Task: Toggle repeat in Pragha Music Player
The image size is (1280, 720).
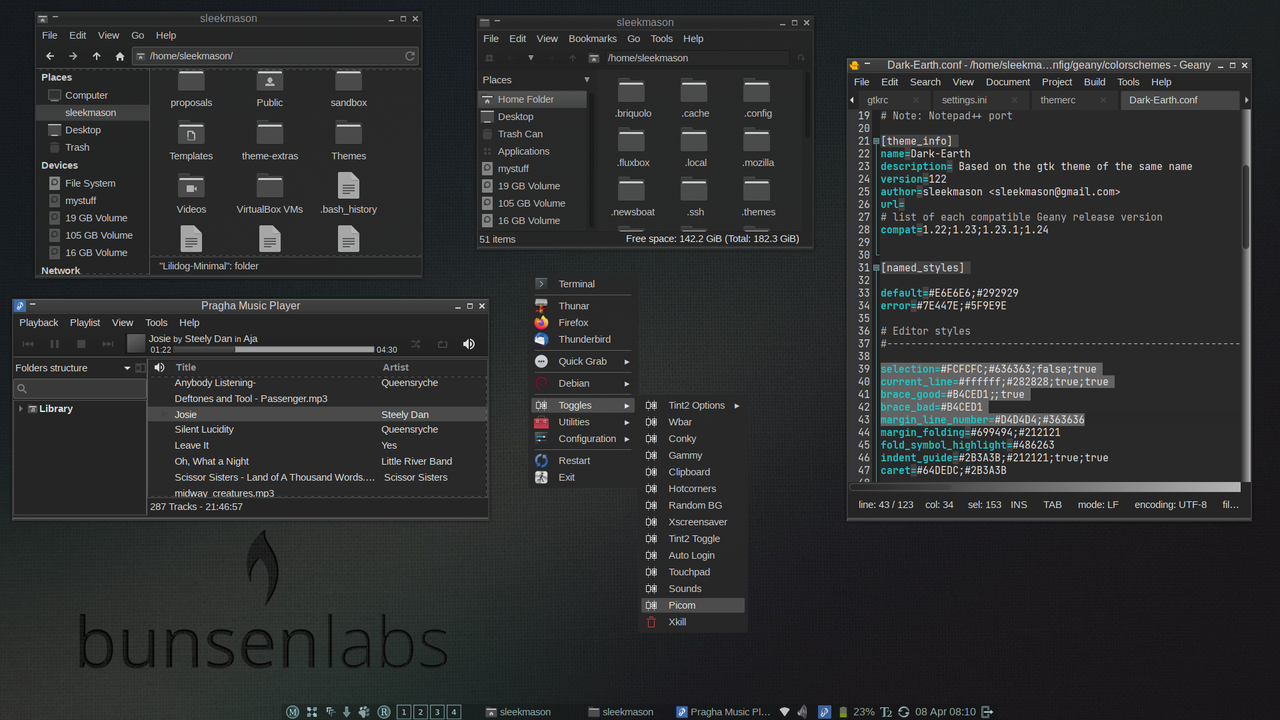Action: coord(442,344)
